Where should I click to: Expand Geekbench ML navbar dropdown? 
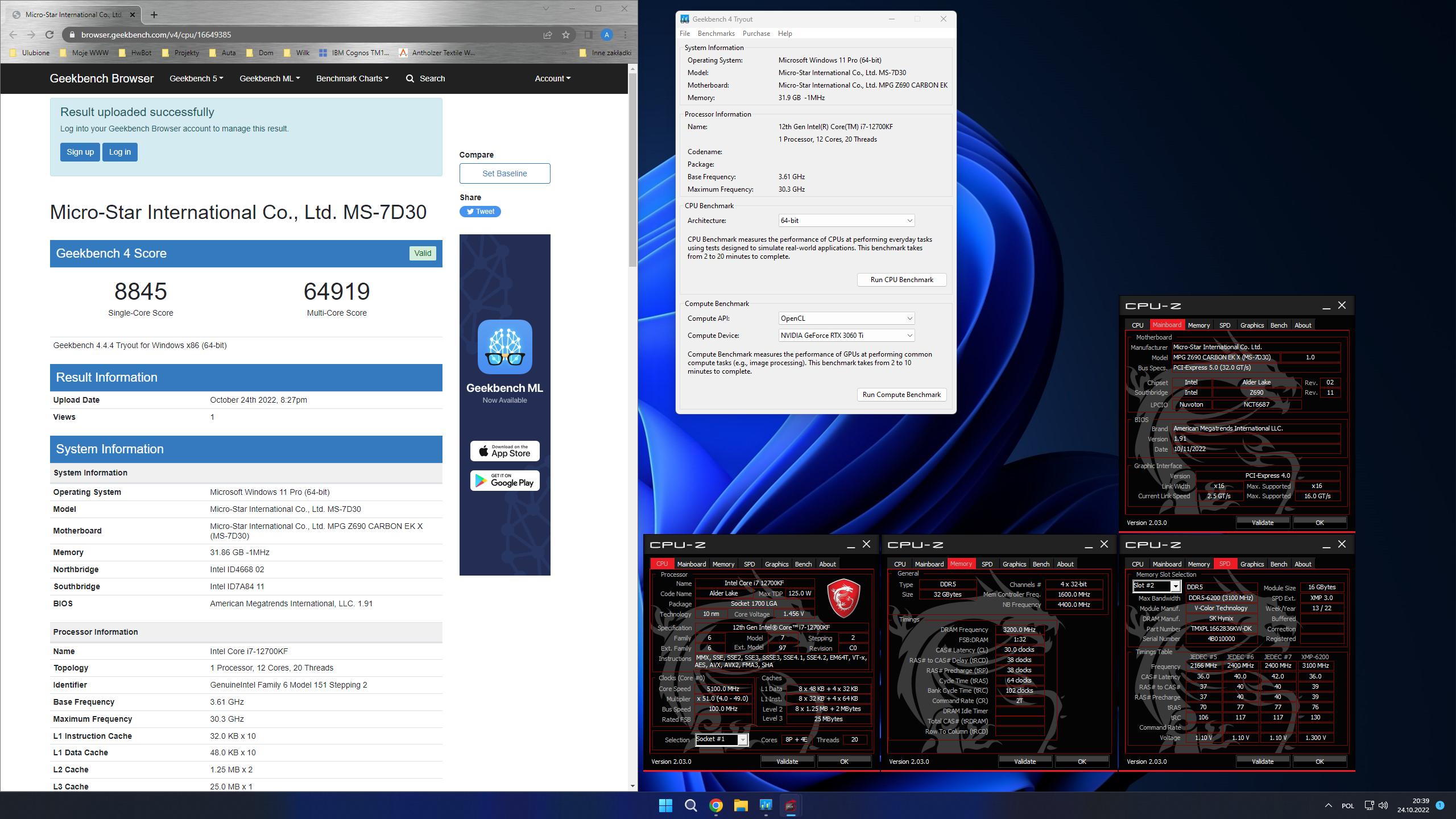(x=270, y=78)
